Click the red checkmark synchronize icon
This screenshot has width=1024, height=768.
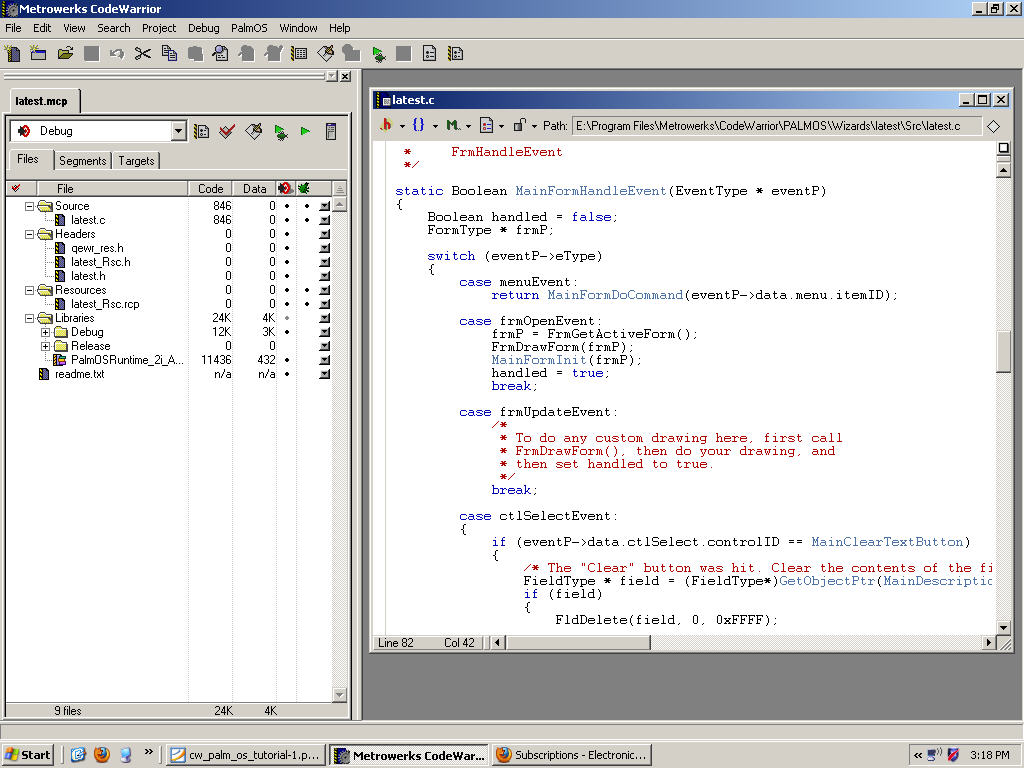pyautogui.click(x=227, y=131)
